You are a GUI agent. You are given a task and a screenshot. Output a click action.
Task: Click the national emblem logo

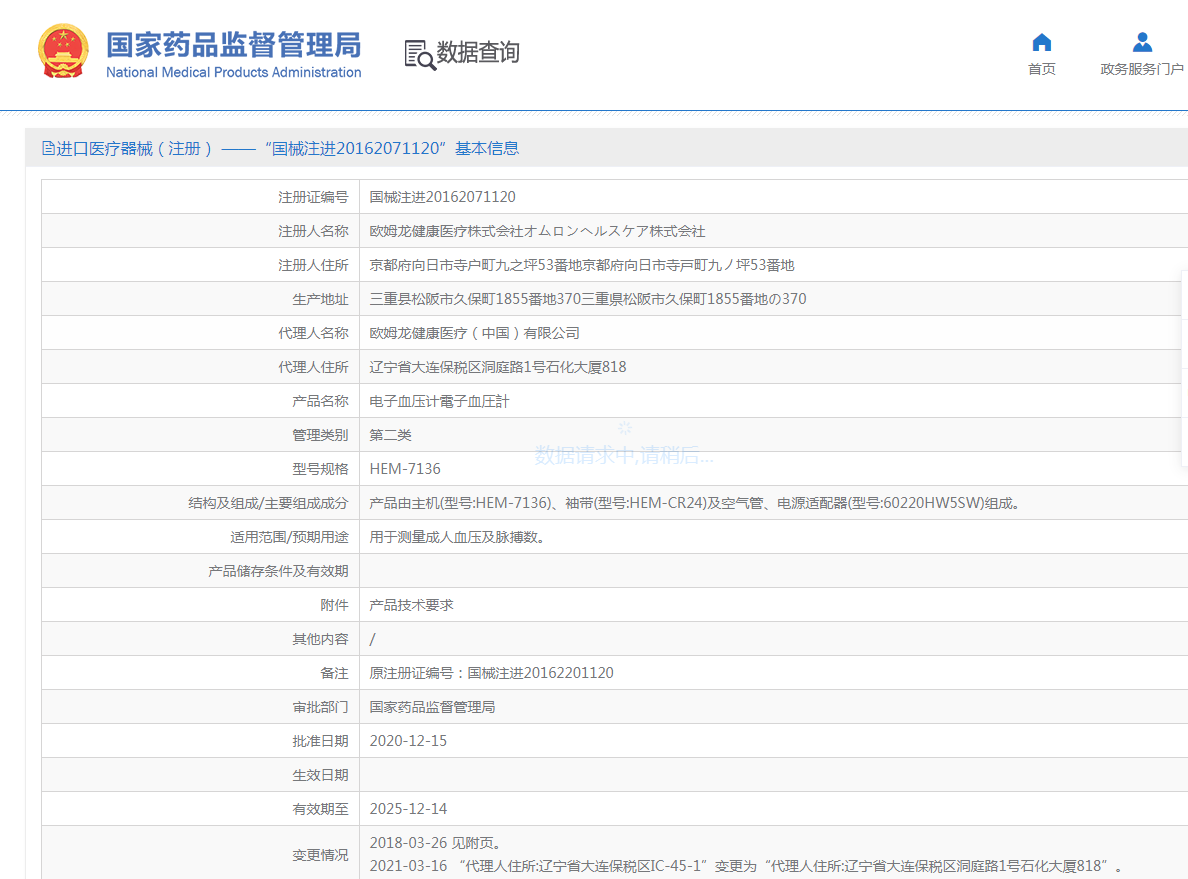64,52
